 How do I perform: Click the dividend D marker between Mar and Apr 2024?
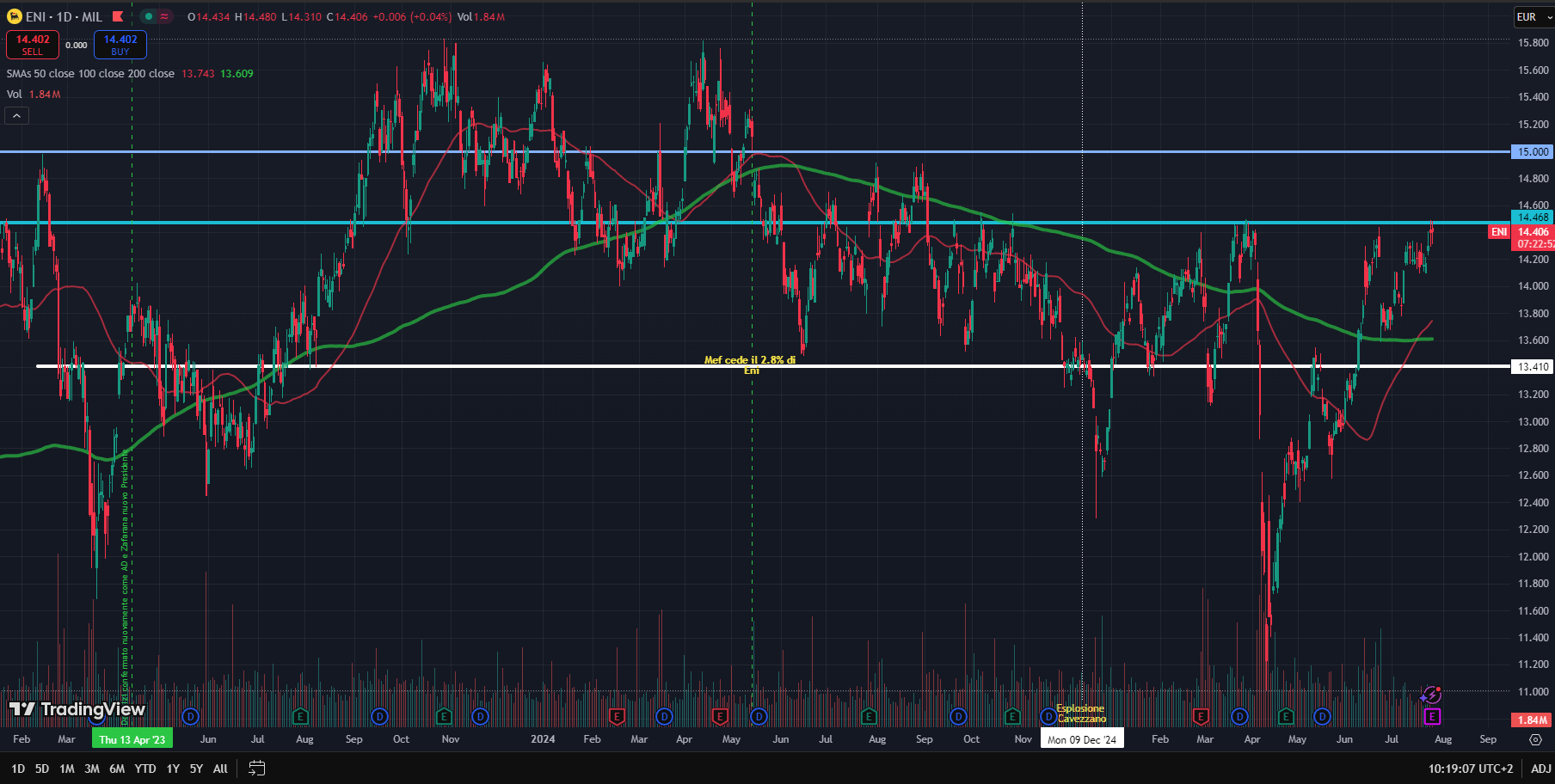(664, 716)
